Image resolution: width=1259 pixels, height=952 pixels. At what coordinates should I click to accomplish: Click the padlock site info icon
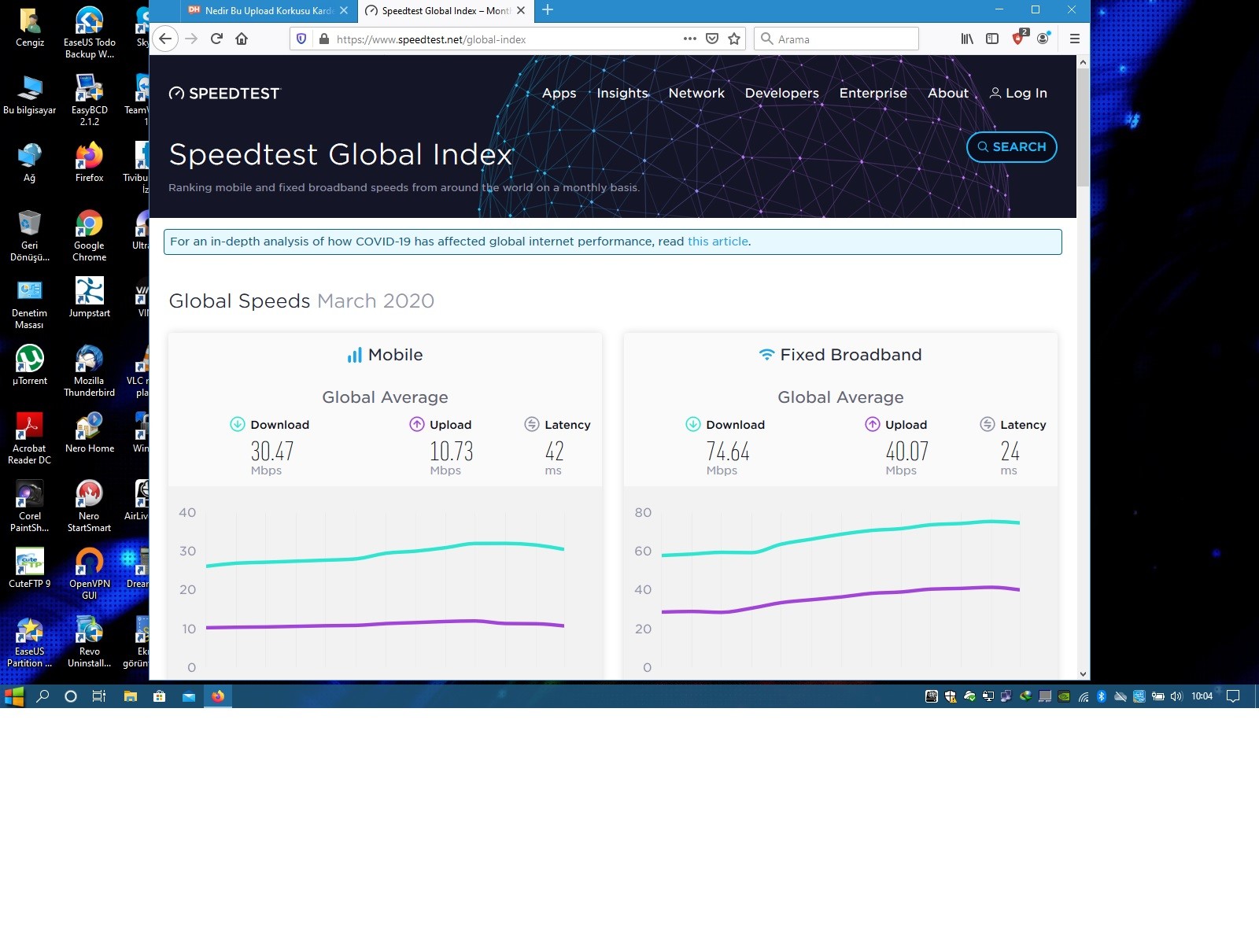click(x=323, y=39)
